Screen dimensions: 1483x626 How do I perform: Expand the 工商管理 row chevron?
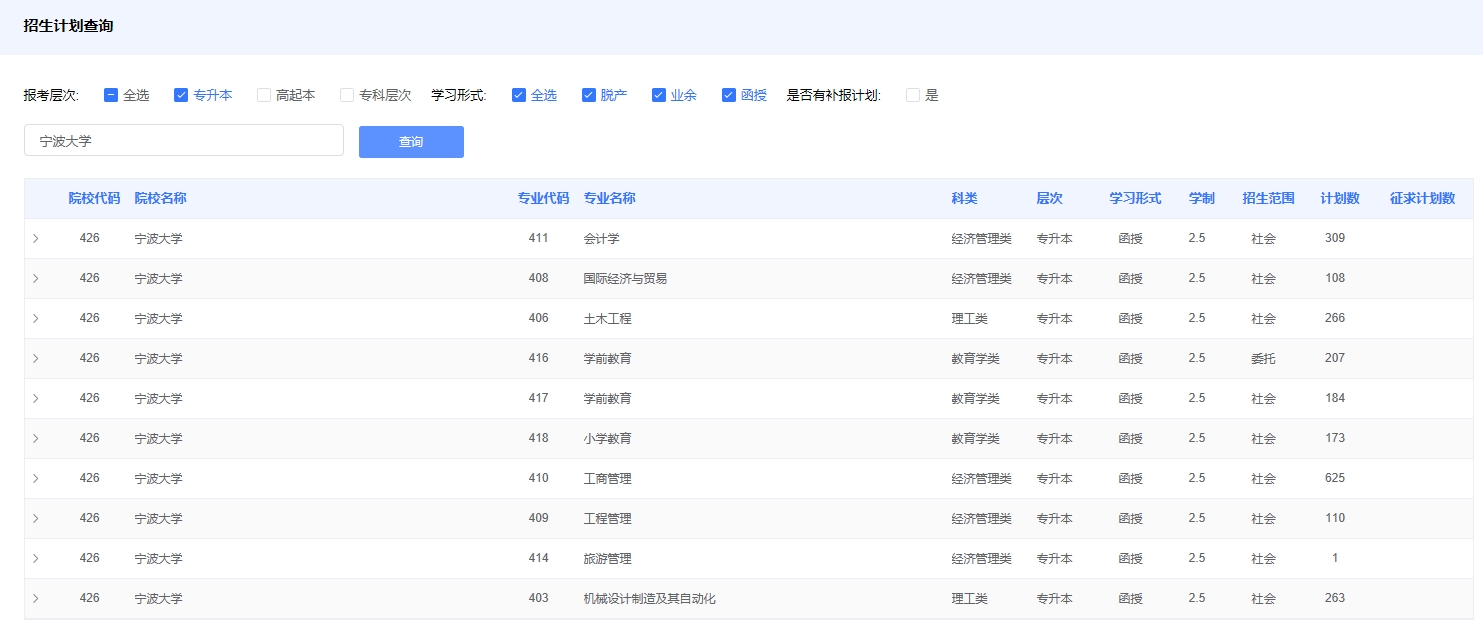tap(35, 478)
